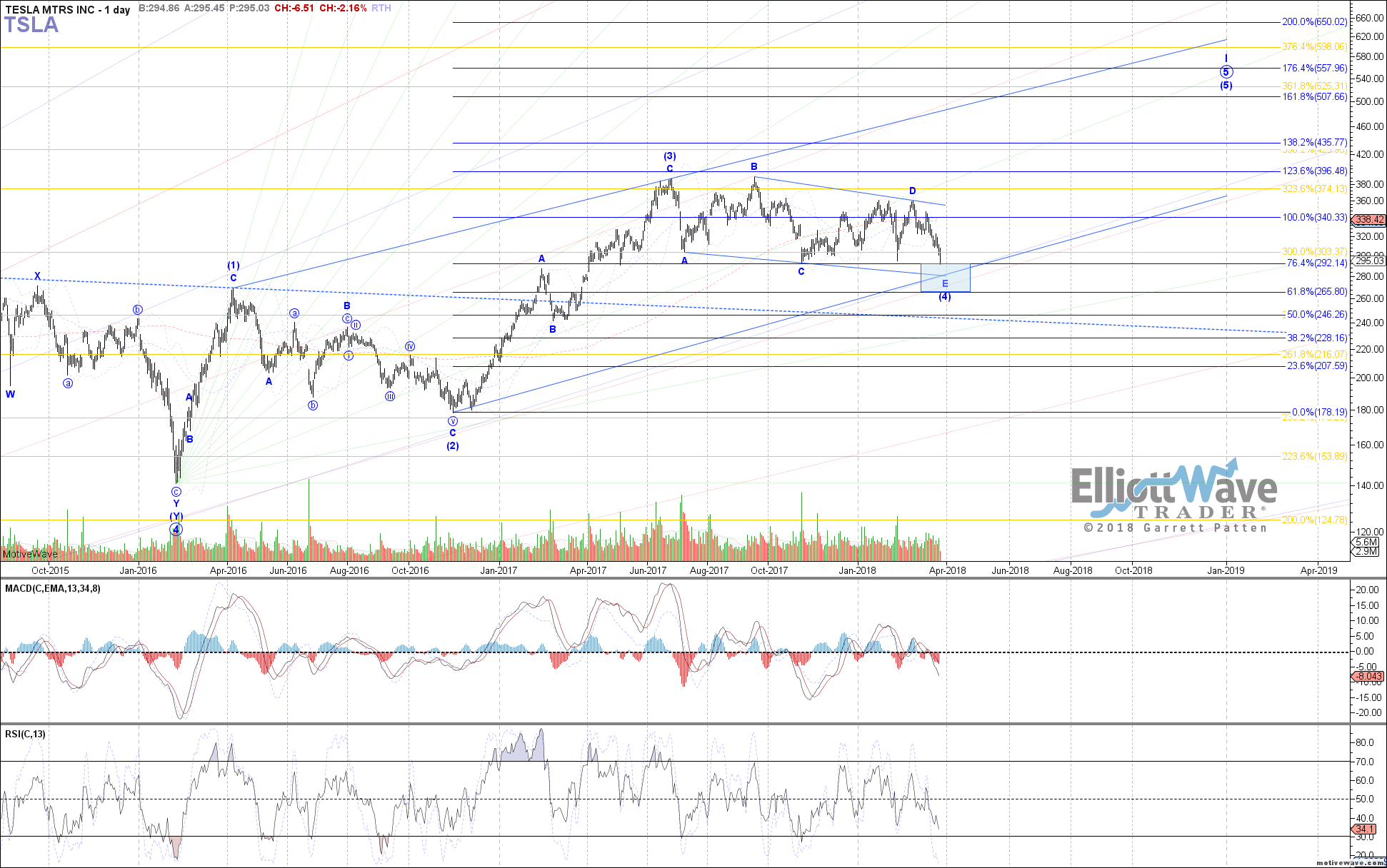Select the wave (Y) label
The image size is (1387, 868).
click(x=176, y=516)
